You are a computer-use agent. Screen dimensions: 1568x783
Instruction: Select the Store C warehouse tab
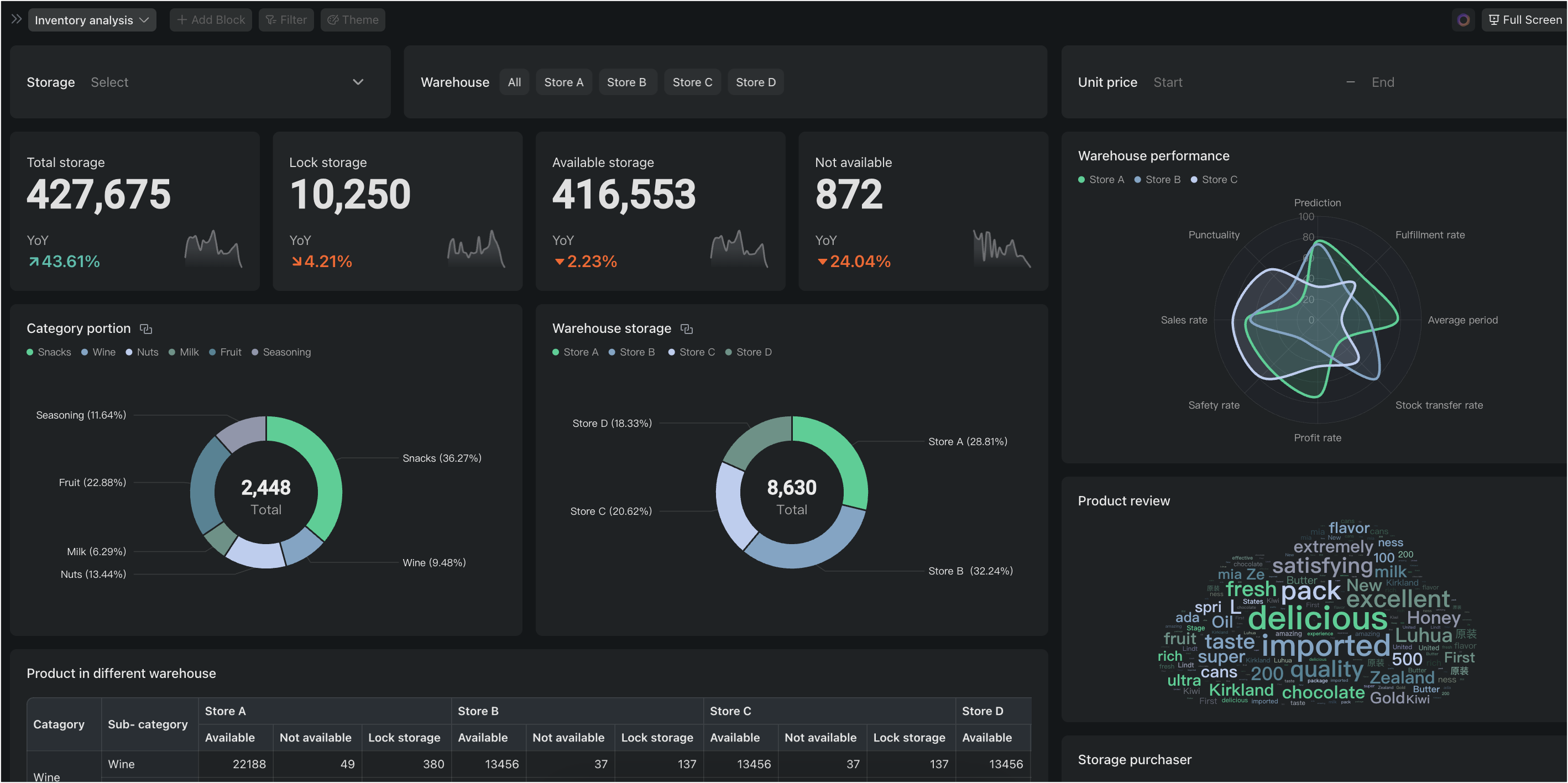[692, 82]
